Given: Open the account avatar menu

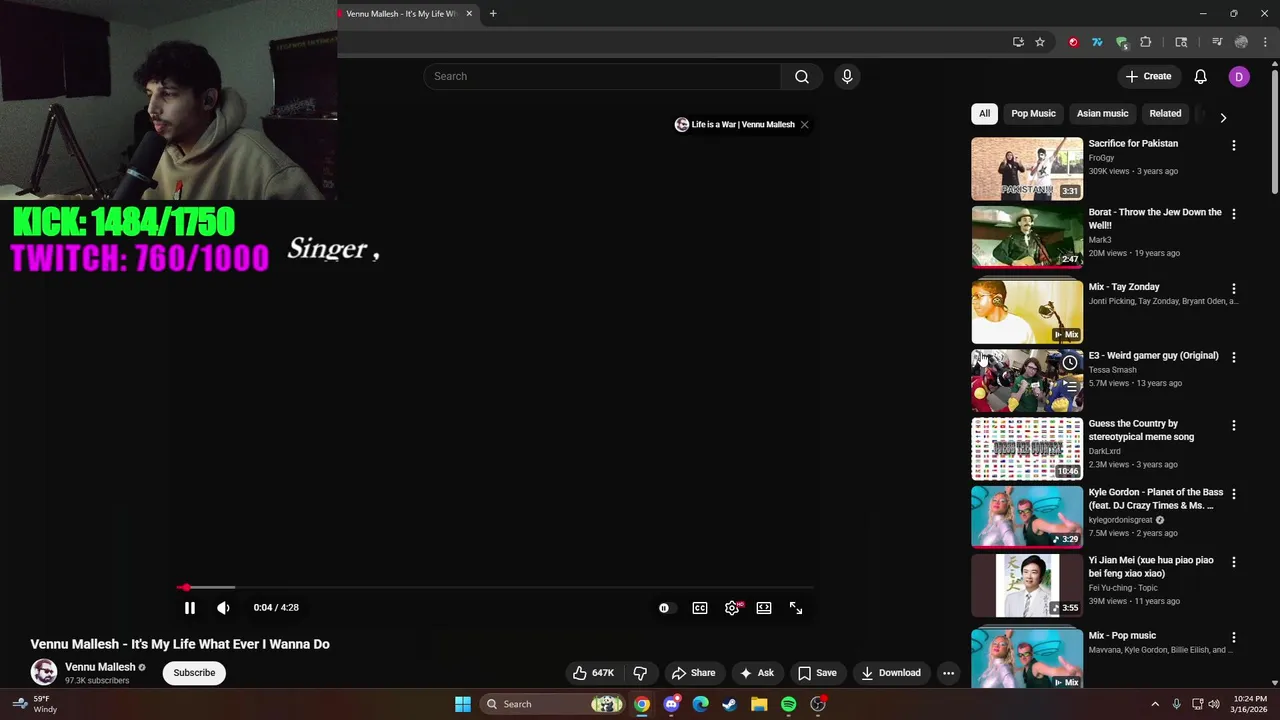Looking at the screenshot, I should tap(1239, 76).
